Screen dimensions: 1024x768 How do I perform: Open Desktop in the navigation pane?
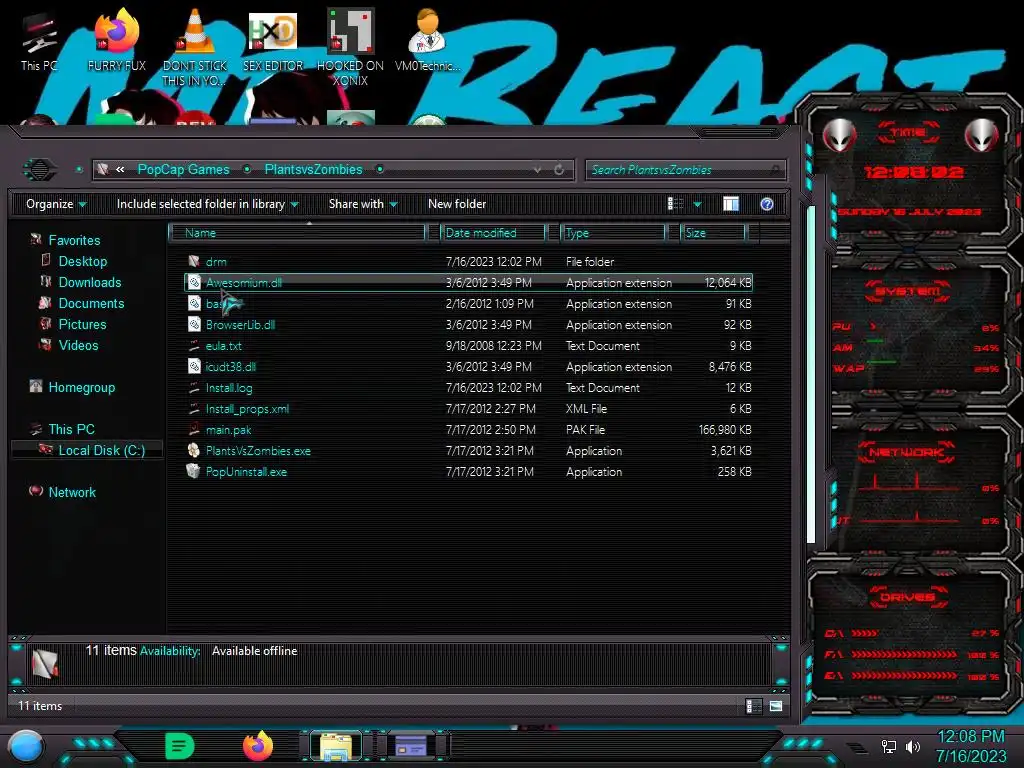(x=83, y=261)
